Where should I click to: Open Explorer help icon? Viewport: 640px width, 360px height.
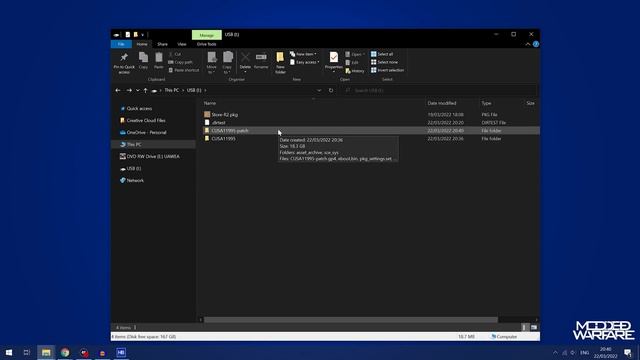click(536, 44)
